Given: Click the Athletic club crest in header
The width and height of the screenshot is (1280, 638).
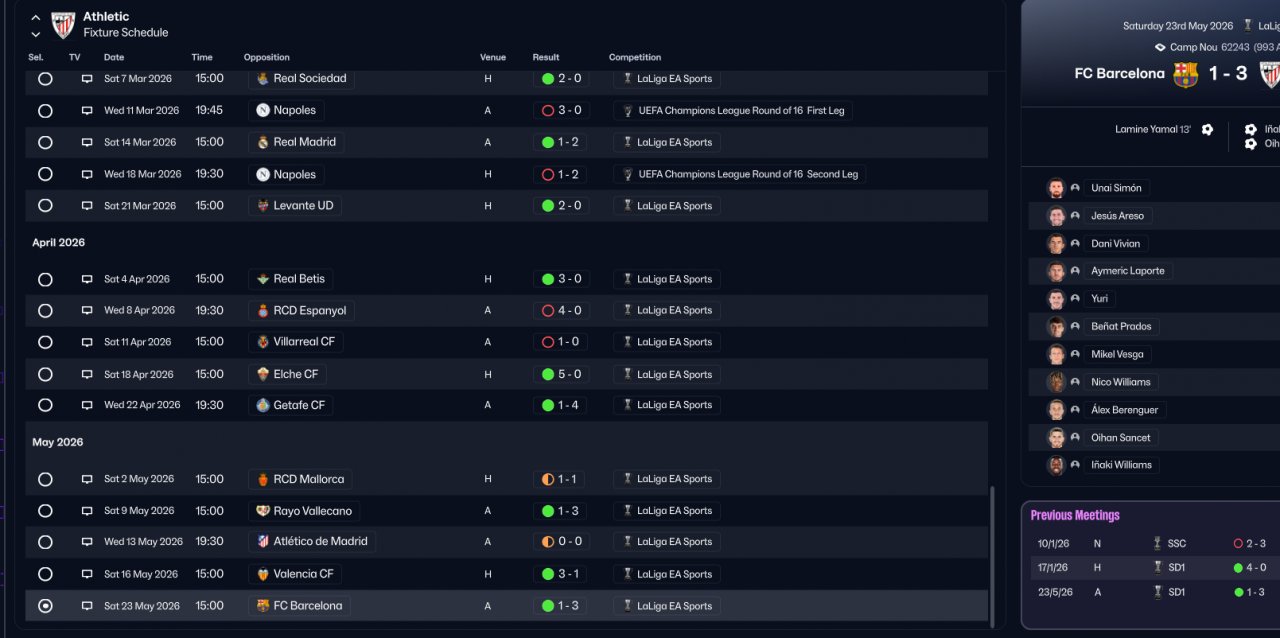Looking at the screenshot, I should [63, 25].
